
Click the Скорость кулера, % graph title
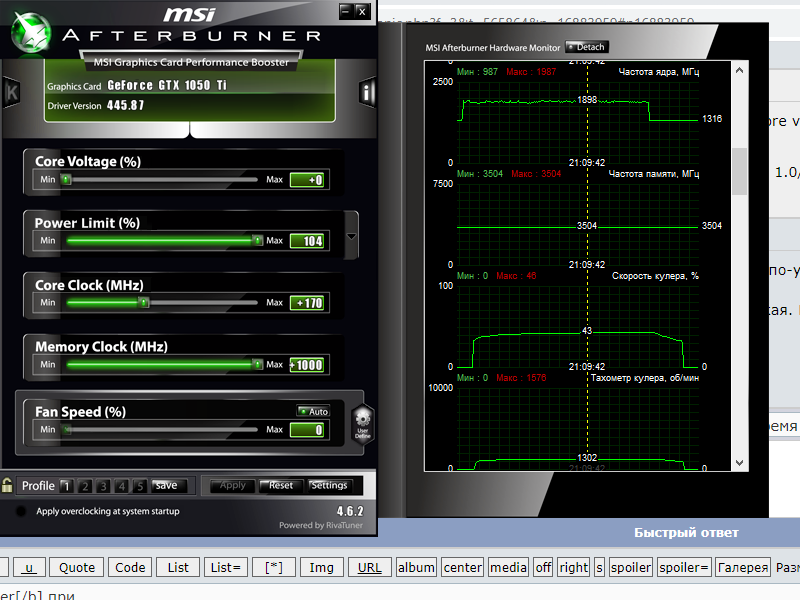(655, 276)
